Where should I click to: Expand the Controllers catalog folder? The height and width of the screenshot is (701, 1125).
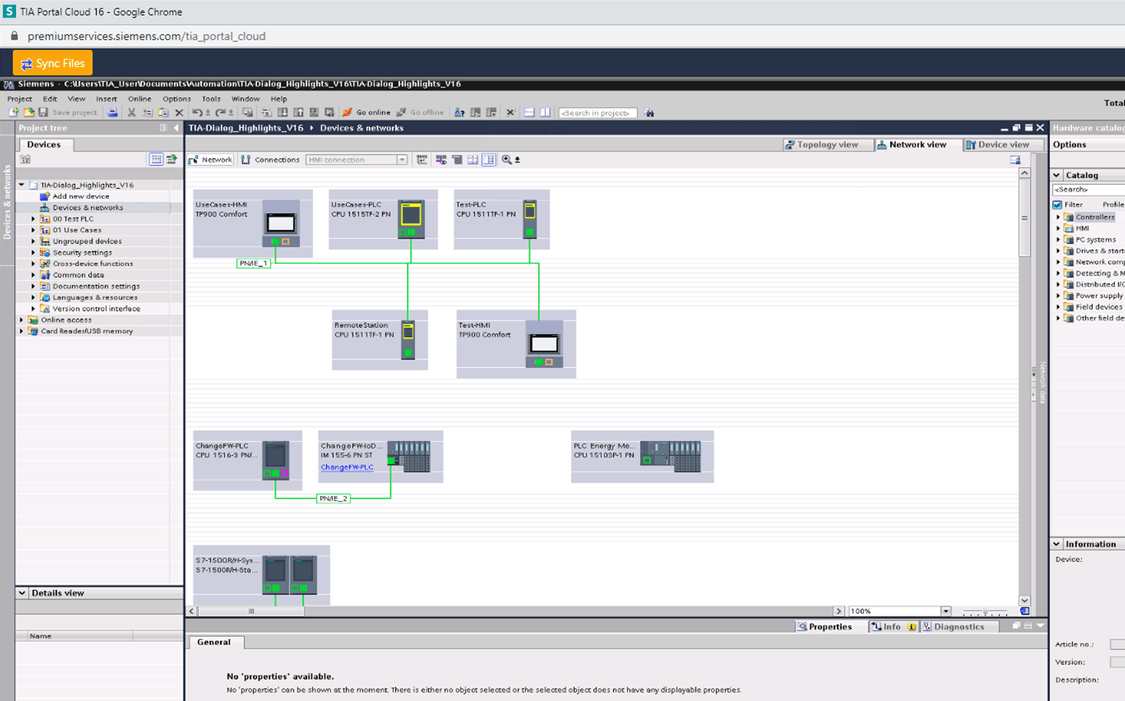pos(1058,217)
